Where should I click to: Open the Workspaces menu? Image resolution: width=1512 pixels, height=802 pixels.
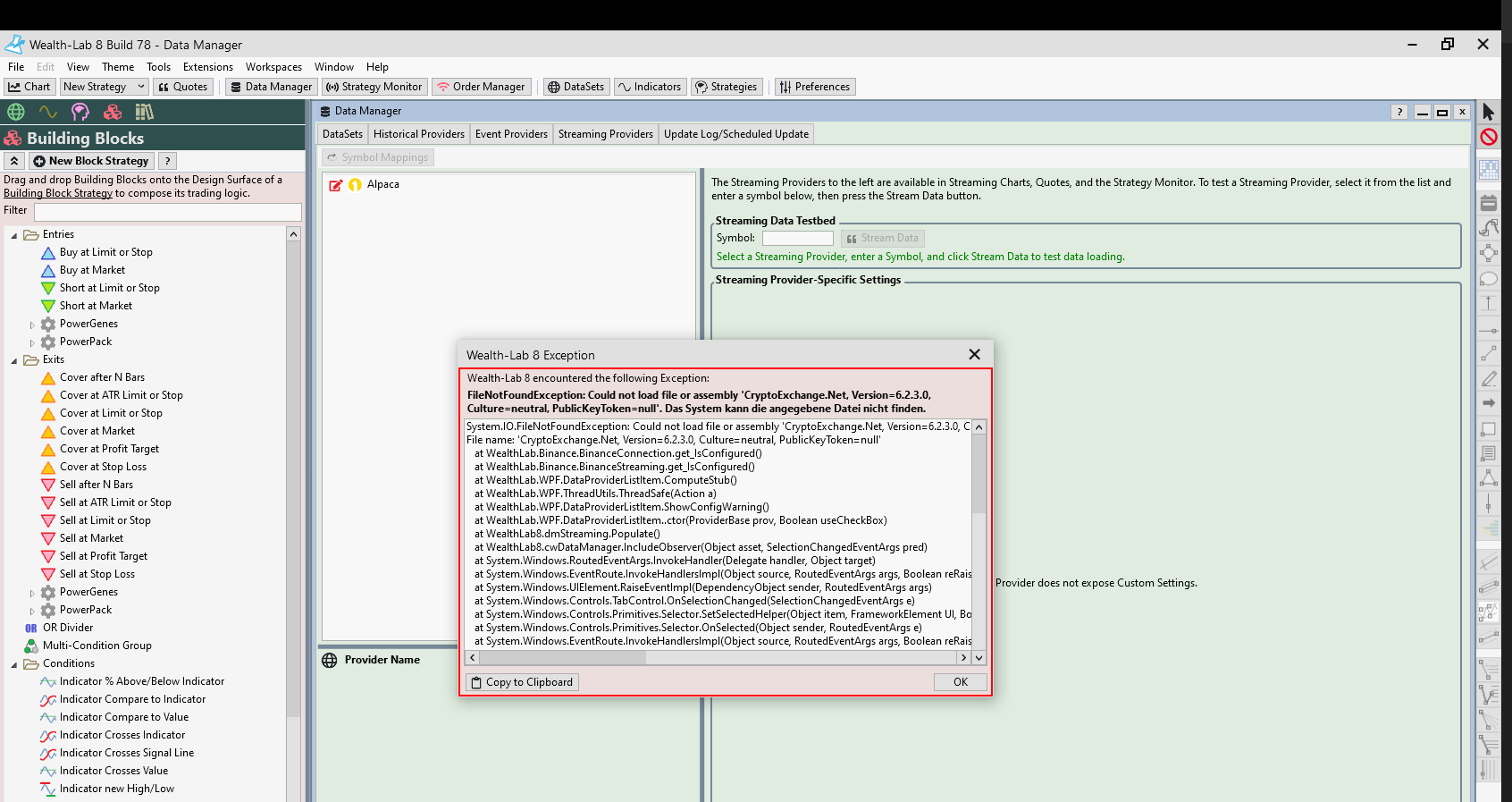273,67
